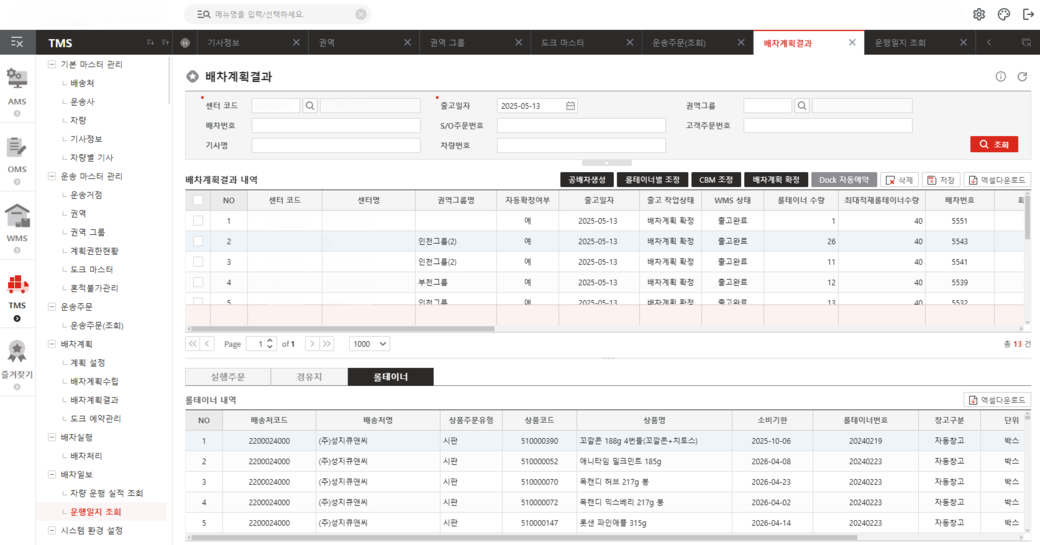1040x545 pixels.
Task: Click the Dock 자동예약 button
Action: click(844, 180)
